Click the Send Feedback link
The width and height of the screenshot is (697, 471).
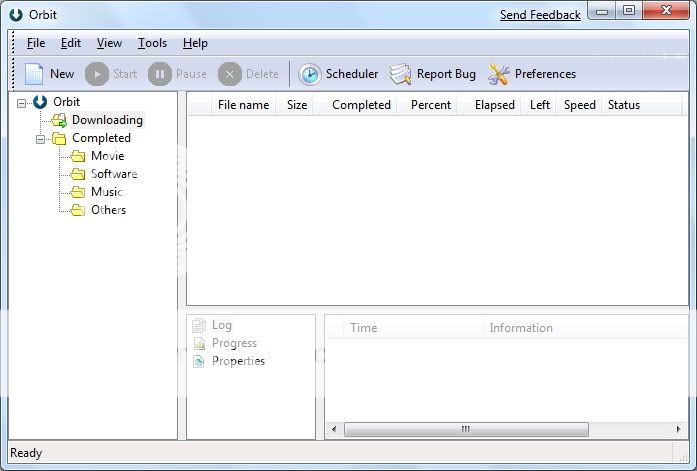pos(540,15)
